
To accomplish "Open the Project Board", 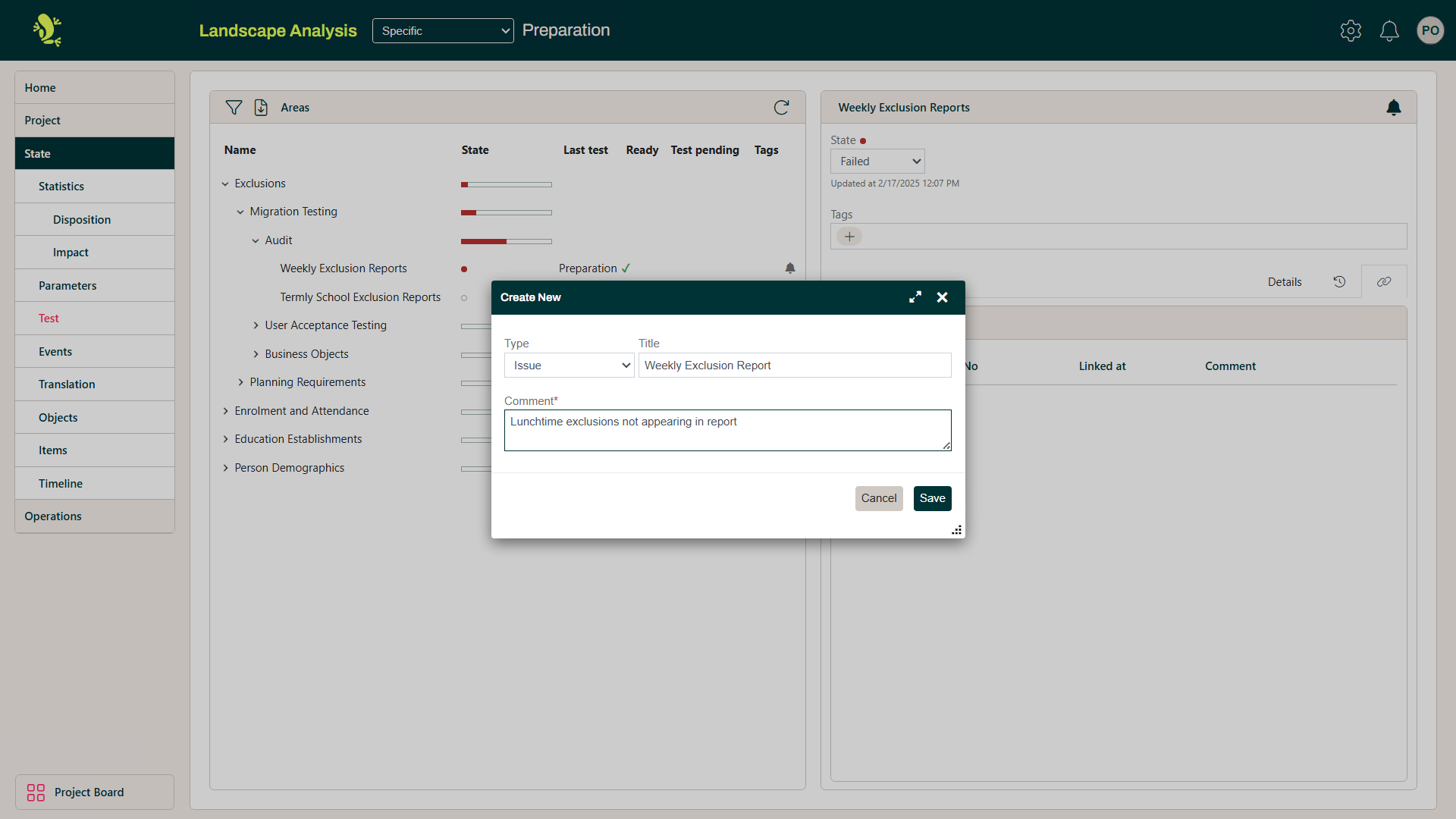I will coord(89,792).
